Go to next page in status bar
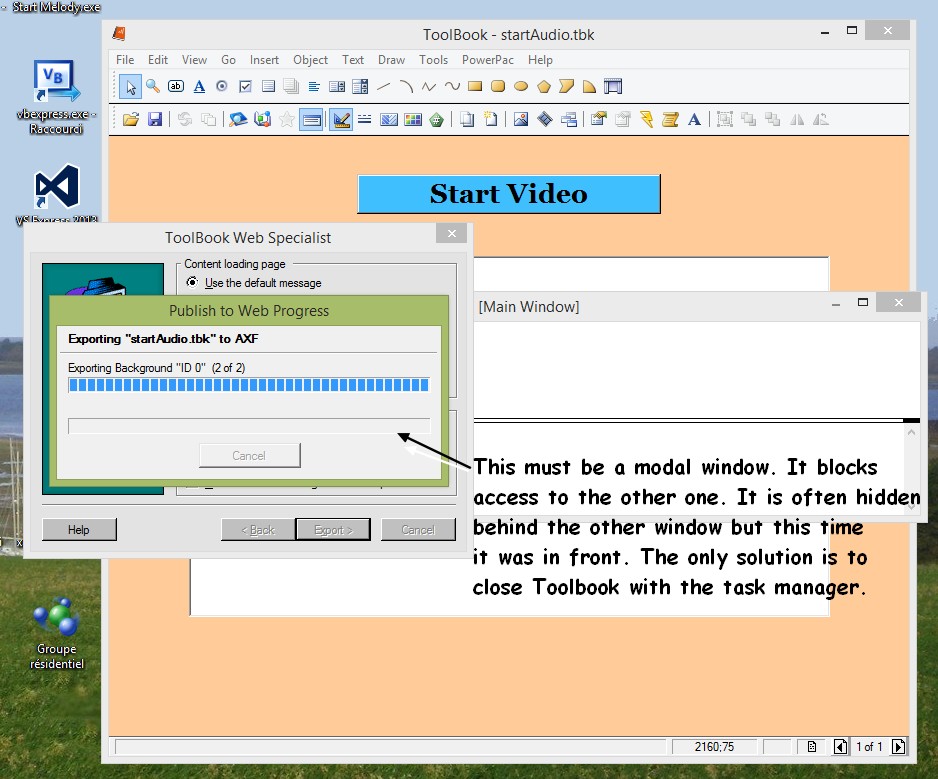938x779 pixels. pos(898,746)
